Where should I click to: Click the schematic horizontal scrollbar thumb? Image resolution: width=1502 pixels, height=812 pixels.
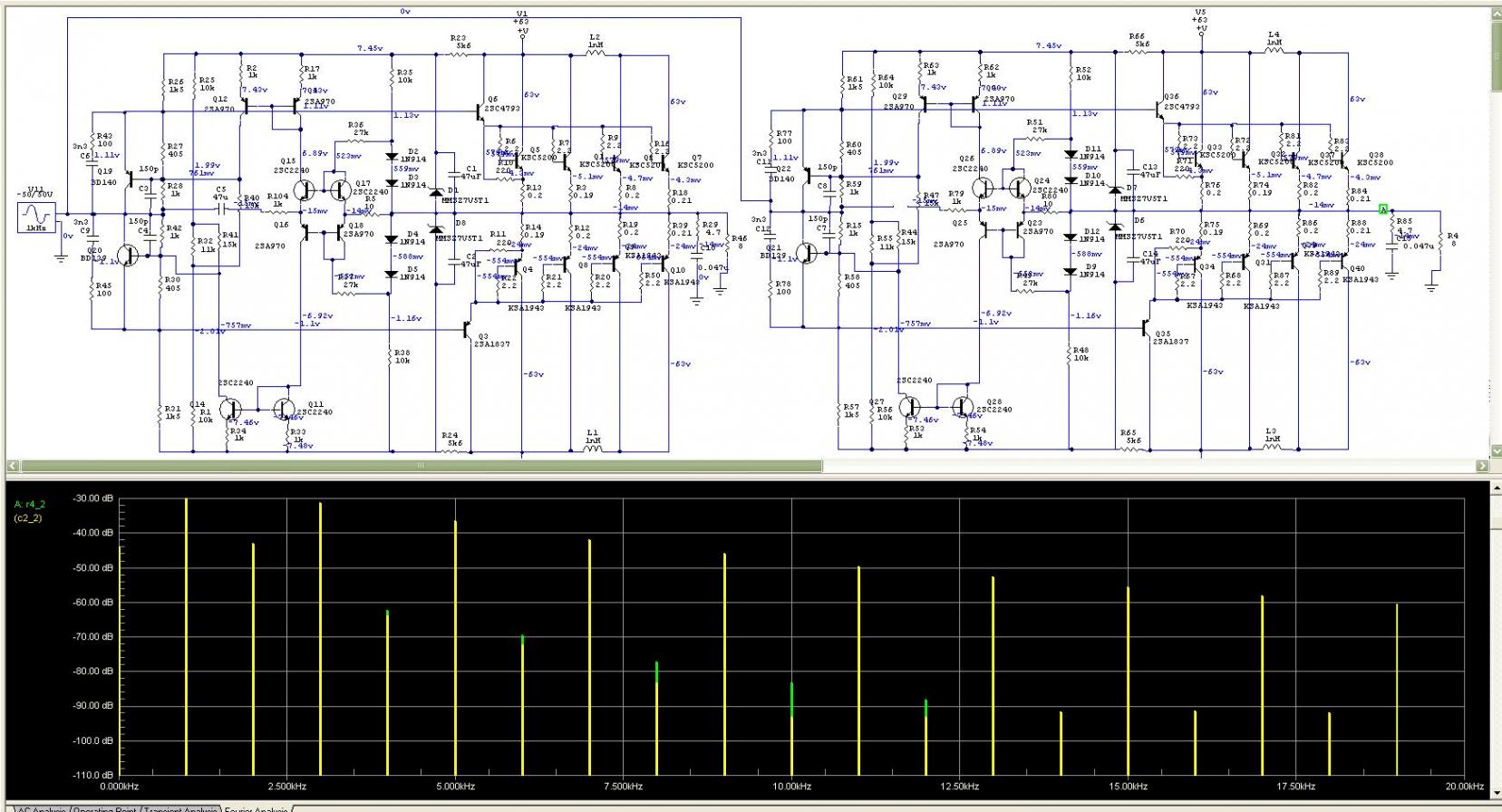(x=421, y=466)
